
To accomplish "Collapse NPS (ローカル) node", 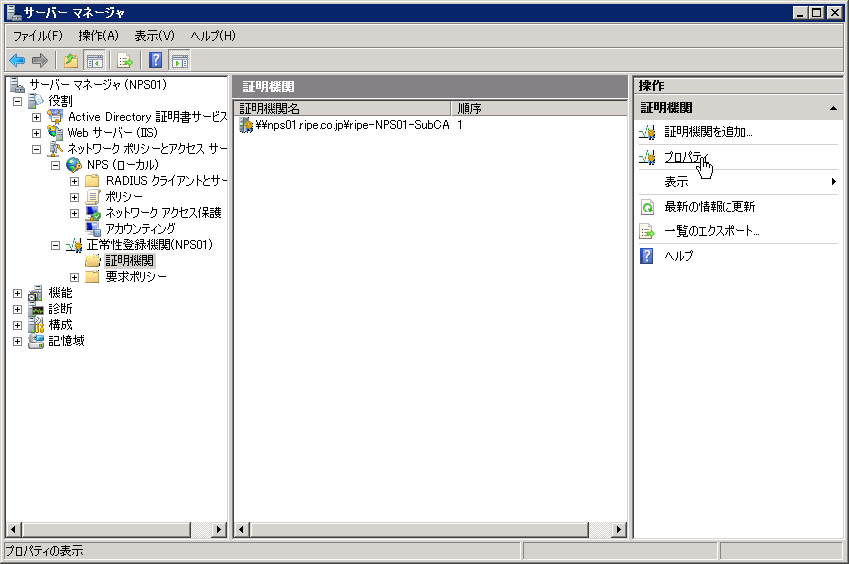I will [x=55, y=165].
